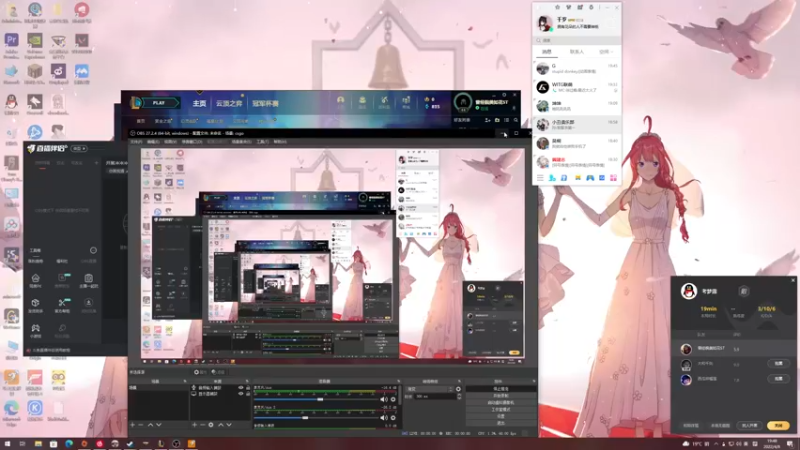Toggle visibility eye of first OBS source

click(241, 388)
